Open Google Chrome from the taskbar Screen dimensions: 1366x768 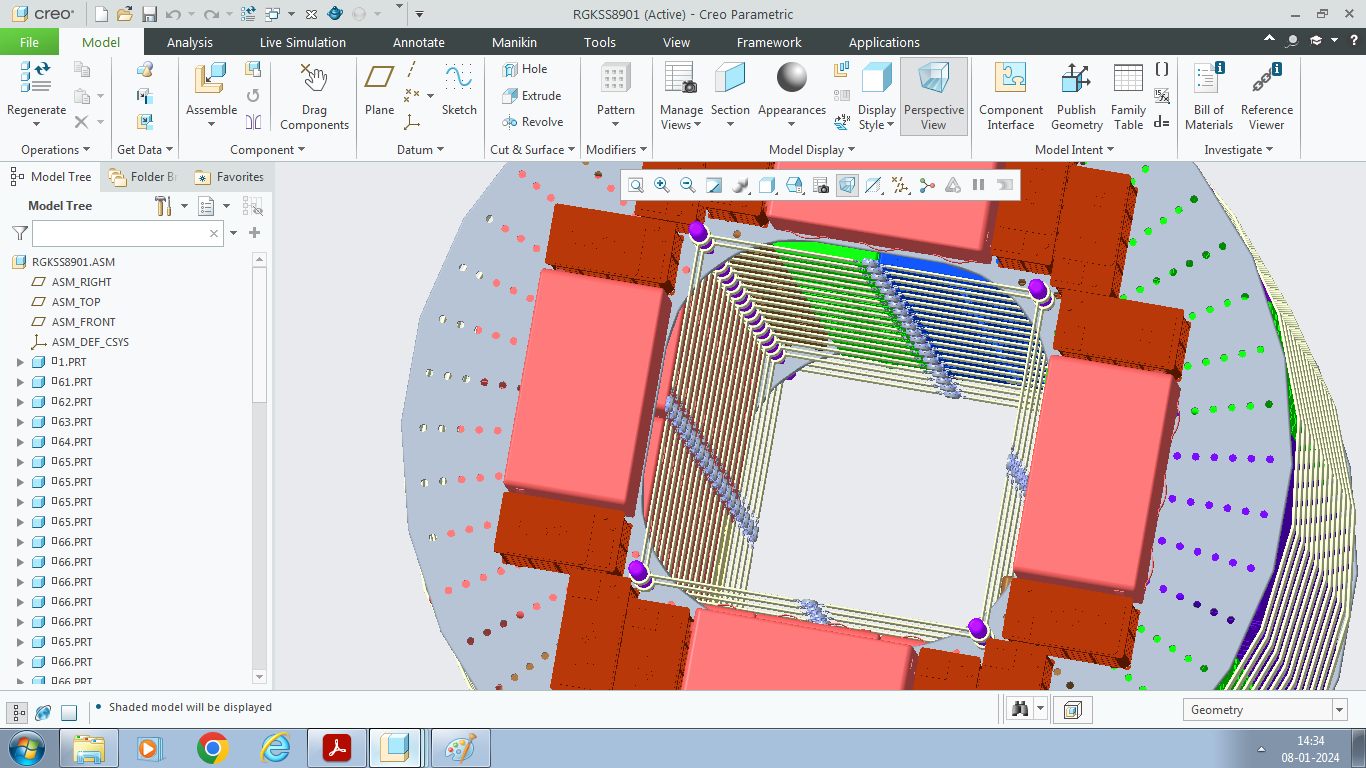[x=212, y=748]
